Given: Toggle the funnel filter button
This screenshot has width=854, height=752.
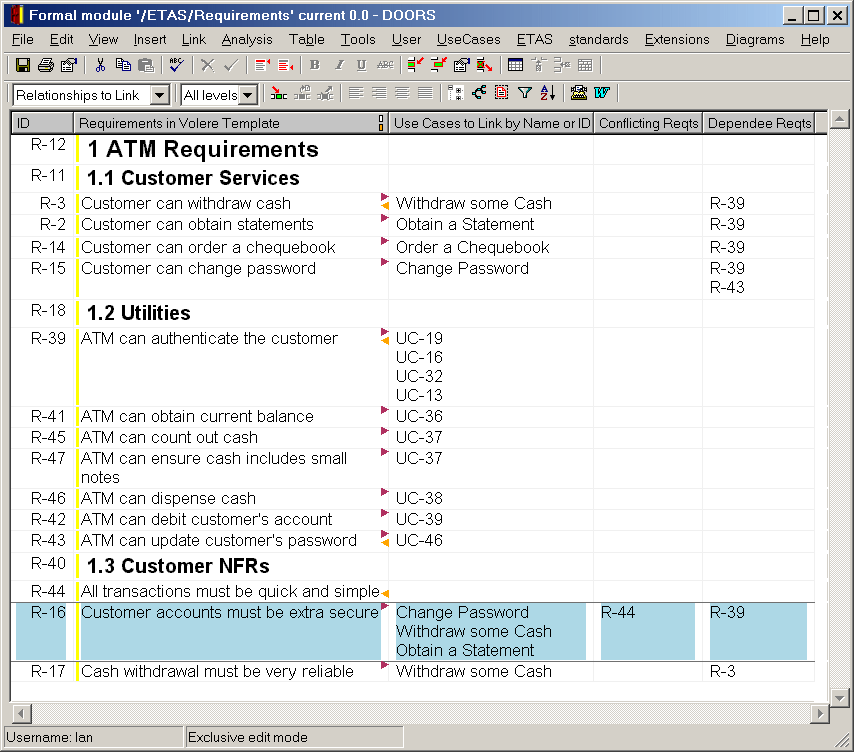Looking at the screenshot, I should [x=524, y=93].
